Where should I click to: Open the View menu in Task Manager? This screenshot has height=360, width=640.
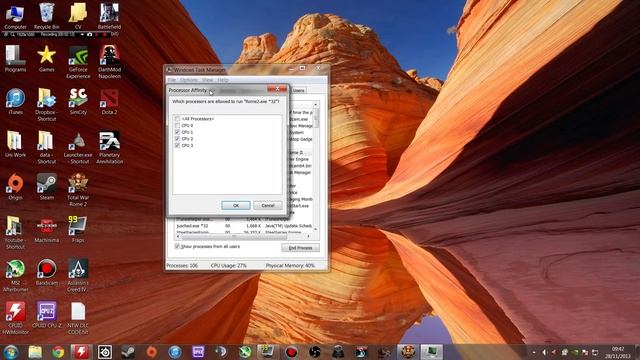point(207,80)
